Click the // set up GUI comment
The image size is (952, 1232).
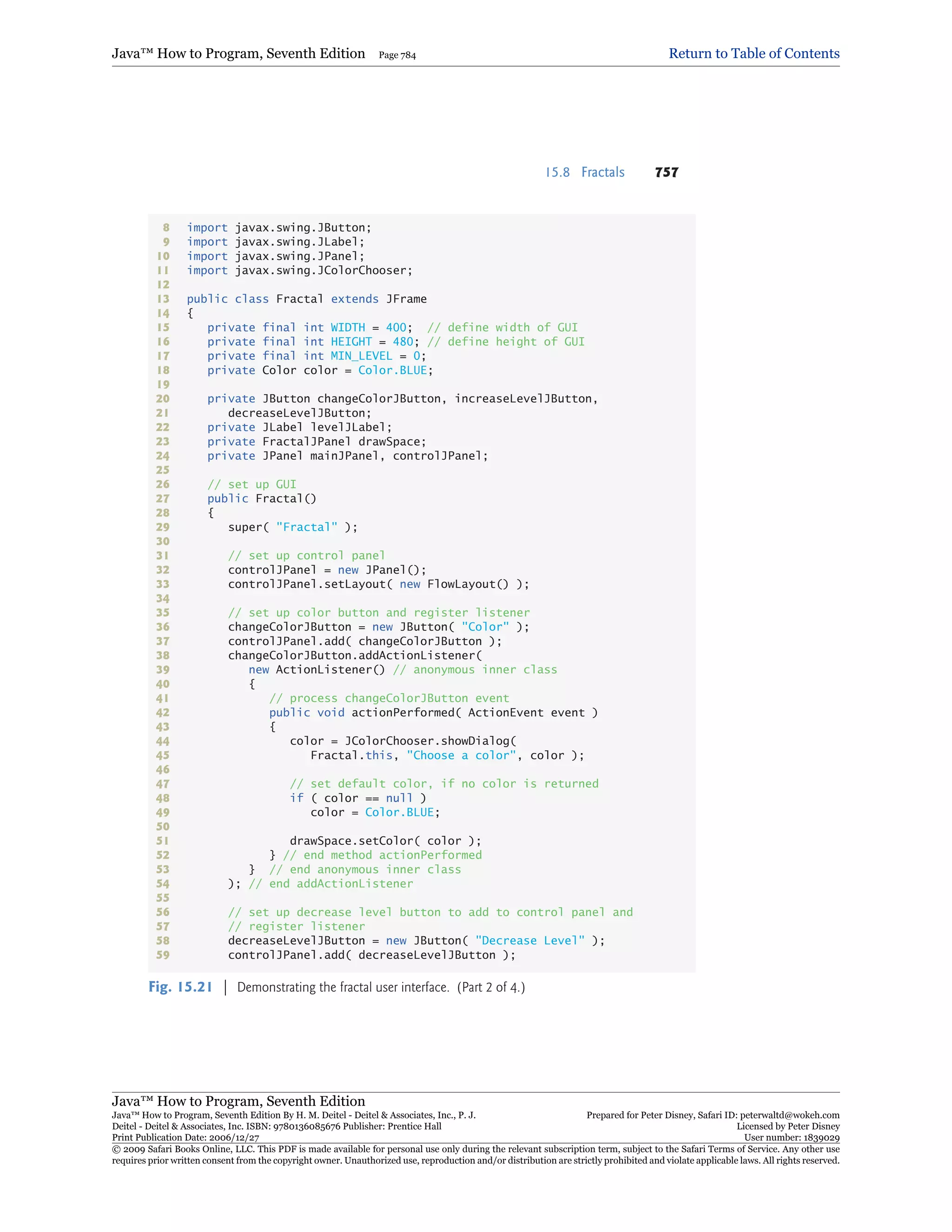pyautogui.click(x=251, y=484)
